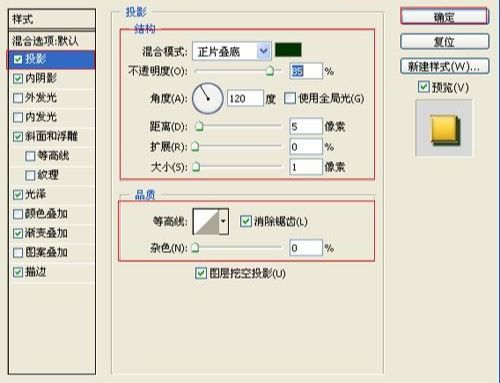Select the 投影 entry label
500x383 pixels.
pyautogui.click(x=36, y=59)
